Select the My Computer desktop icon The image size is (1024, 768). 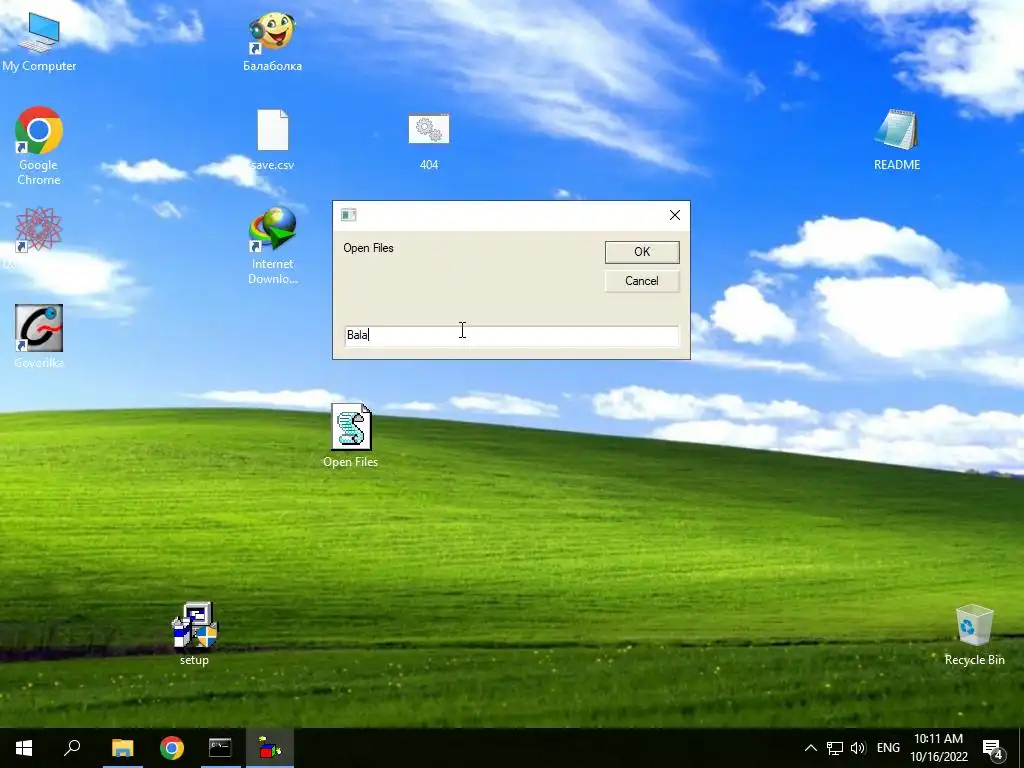click(39, 42)
